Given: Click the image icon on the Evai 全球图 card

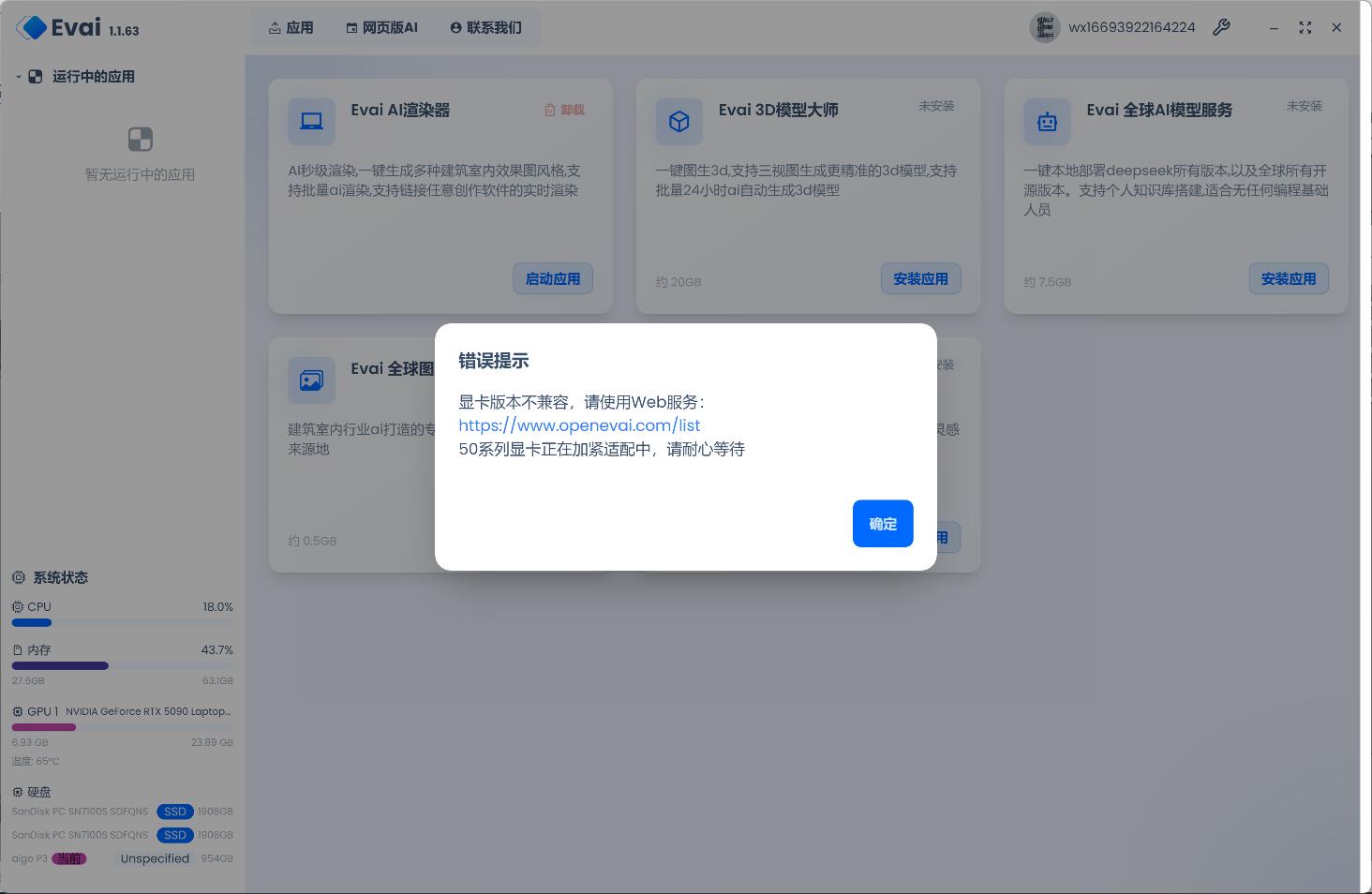Looking at the screenshot, I should 311,380.
